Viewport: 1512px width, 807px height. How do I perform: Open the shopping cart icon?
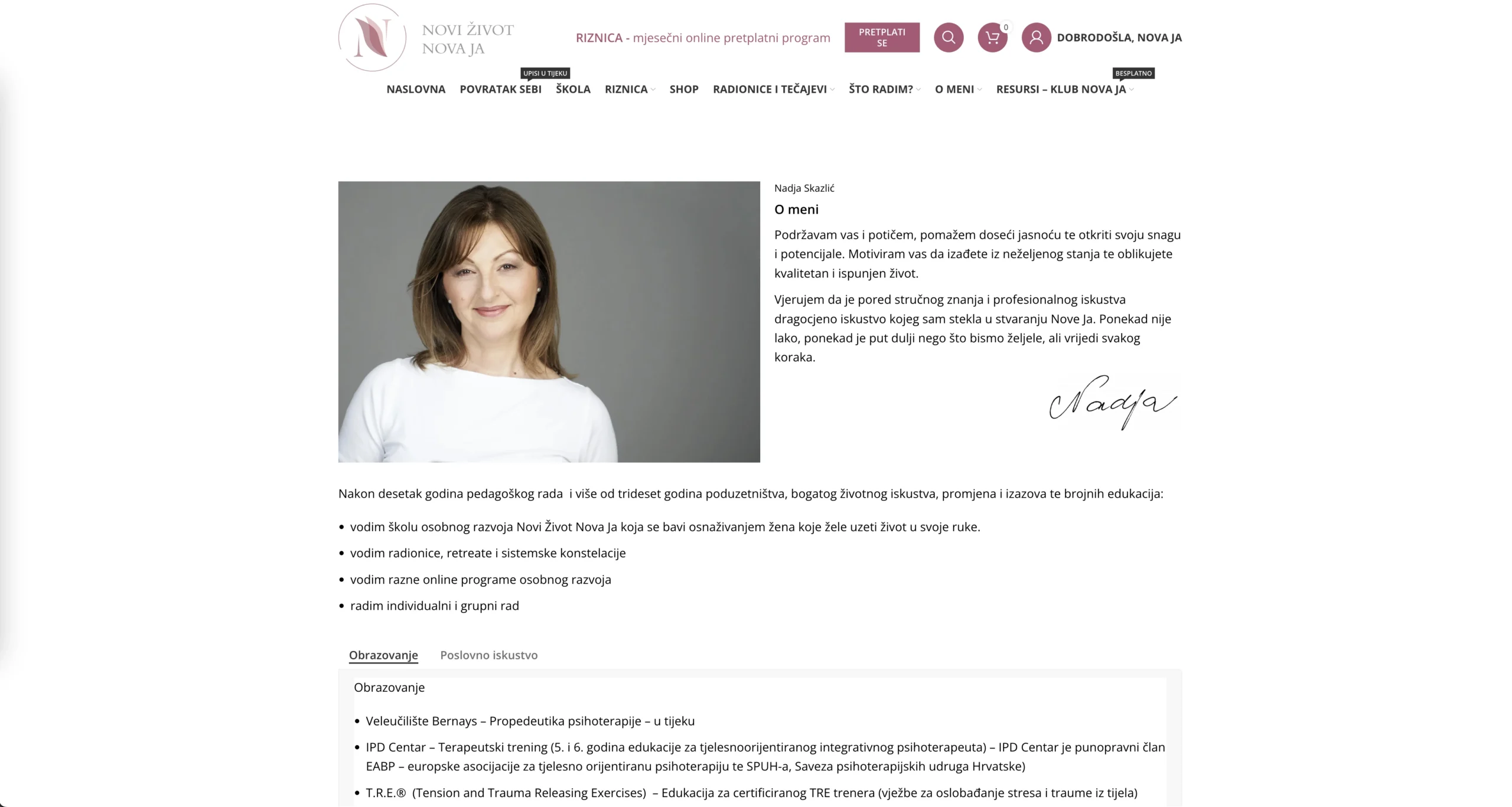[992, 37]
